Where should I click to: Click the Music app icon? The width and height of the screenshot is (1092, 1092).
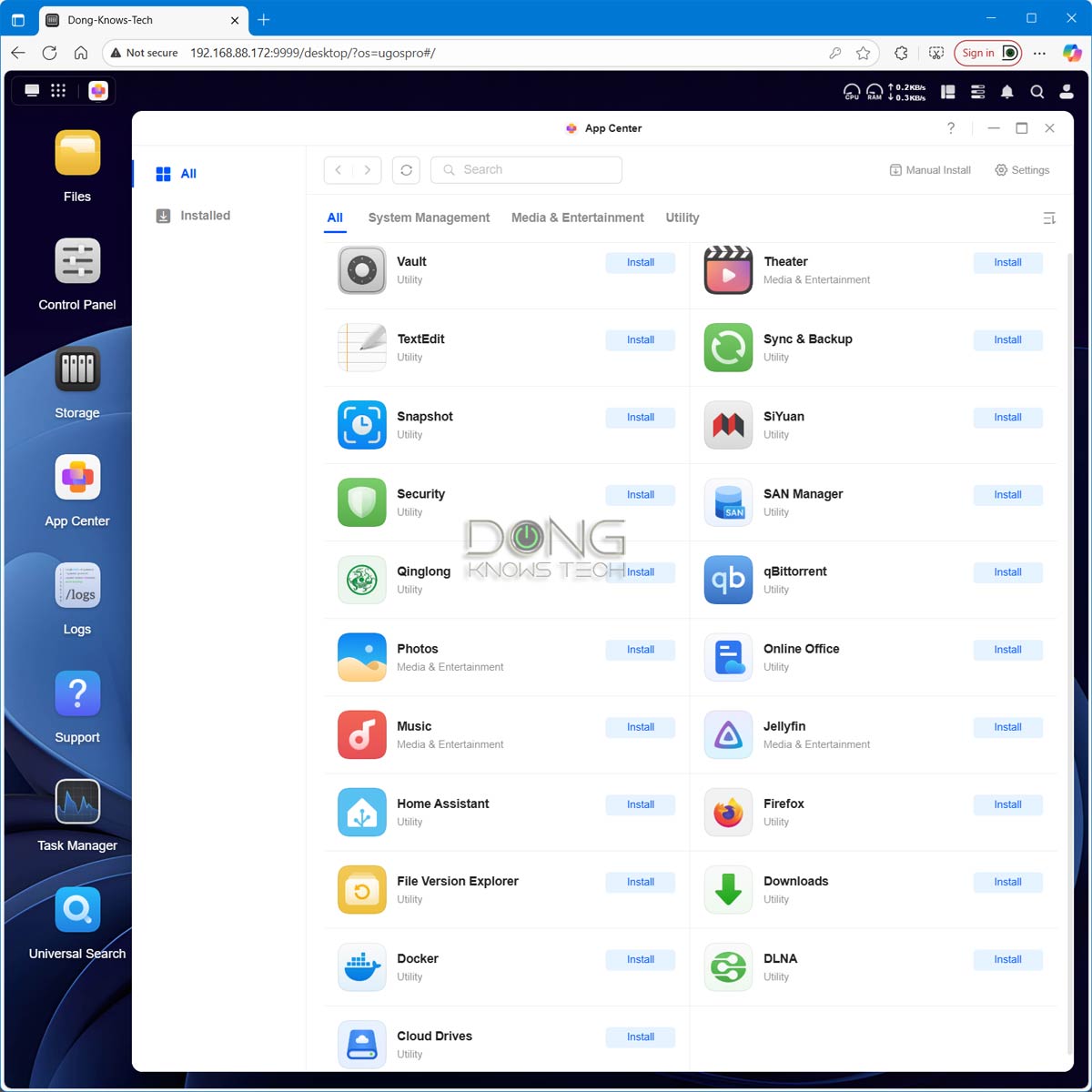[362, 734]
